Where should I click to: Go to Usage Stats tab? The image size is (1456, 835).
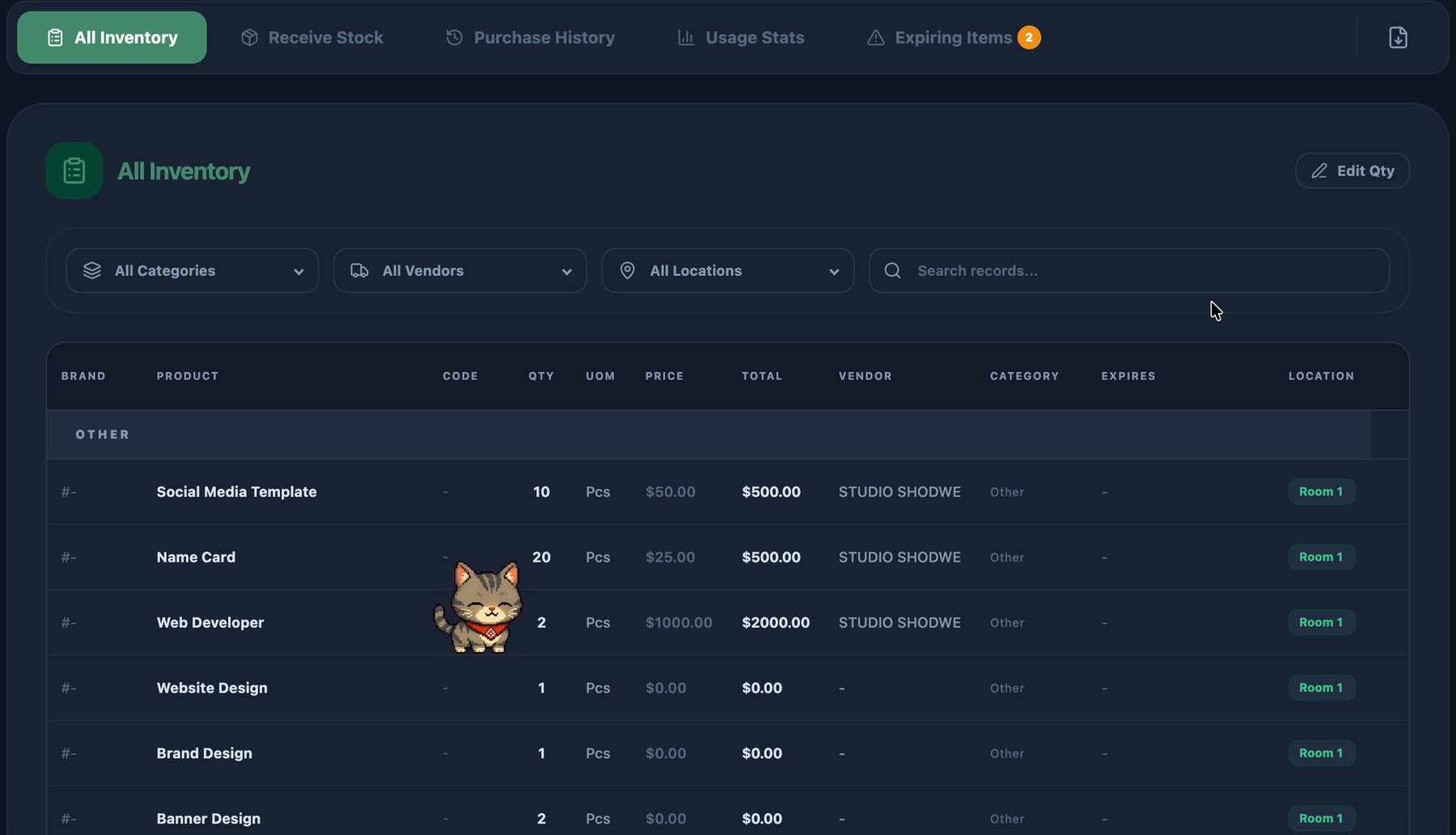(741, 37)
